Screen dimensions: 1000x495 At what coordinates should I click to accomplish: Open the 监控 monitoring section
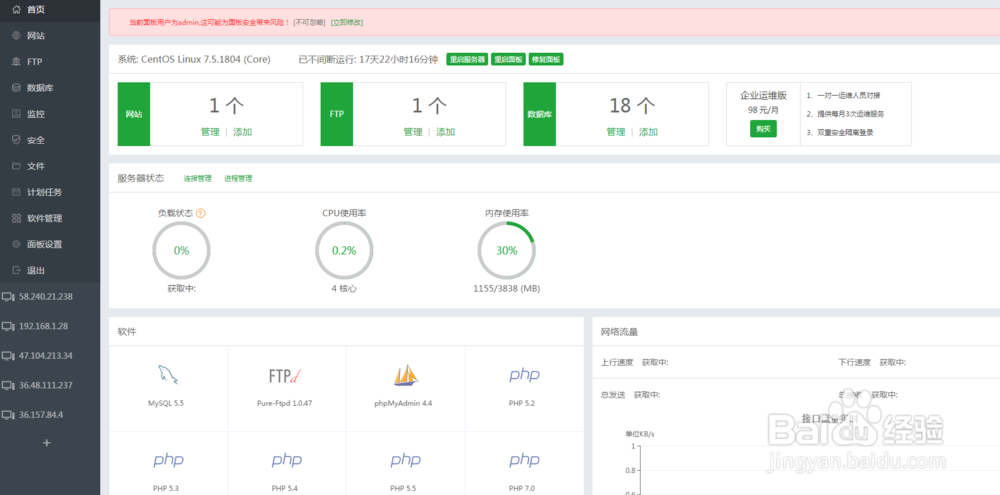50,114
